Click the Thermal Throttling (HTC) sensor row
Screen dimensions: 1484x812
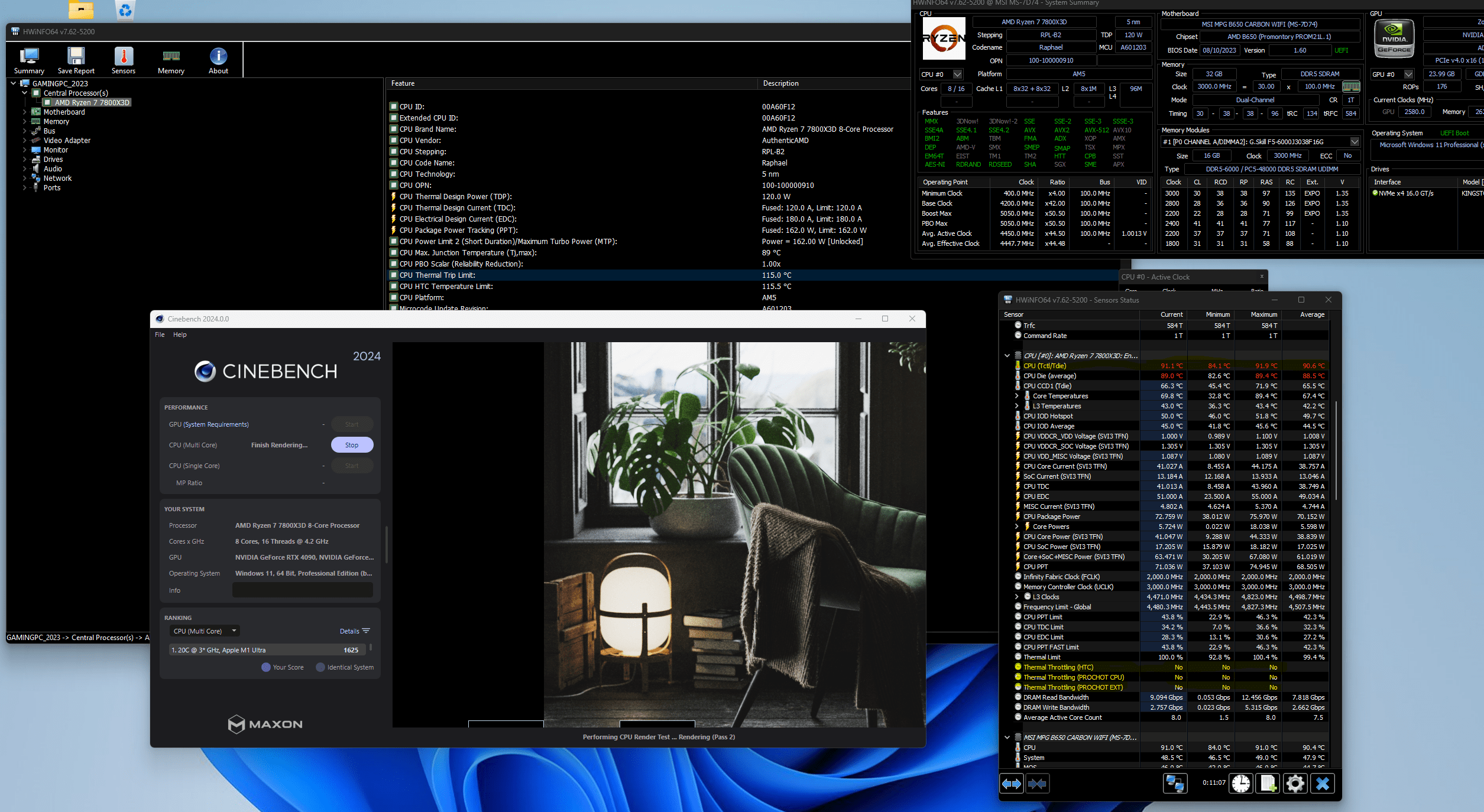pyautogui.click(x=1165, y=667)
